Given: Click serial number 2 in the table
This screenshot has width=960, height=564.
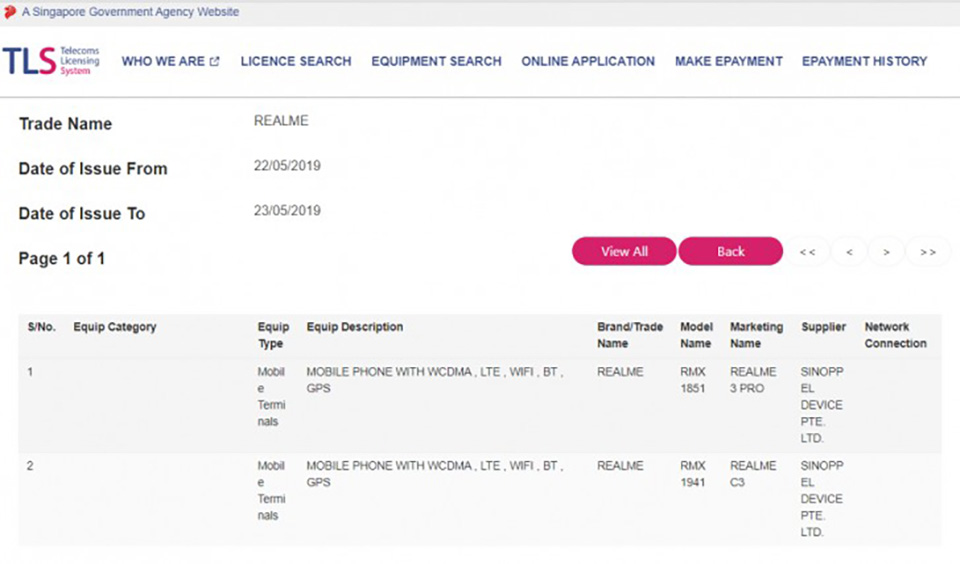Looking at the screenshot, I should pos(30,466).
